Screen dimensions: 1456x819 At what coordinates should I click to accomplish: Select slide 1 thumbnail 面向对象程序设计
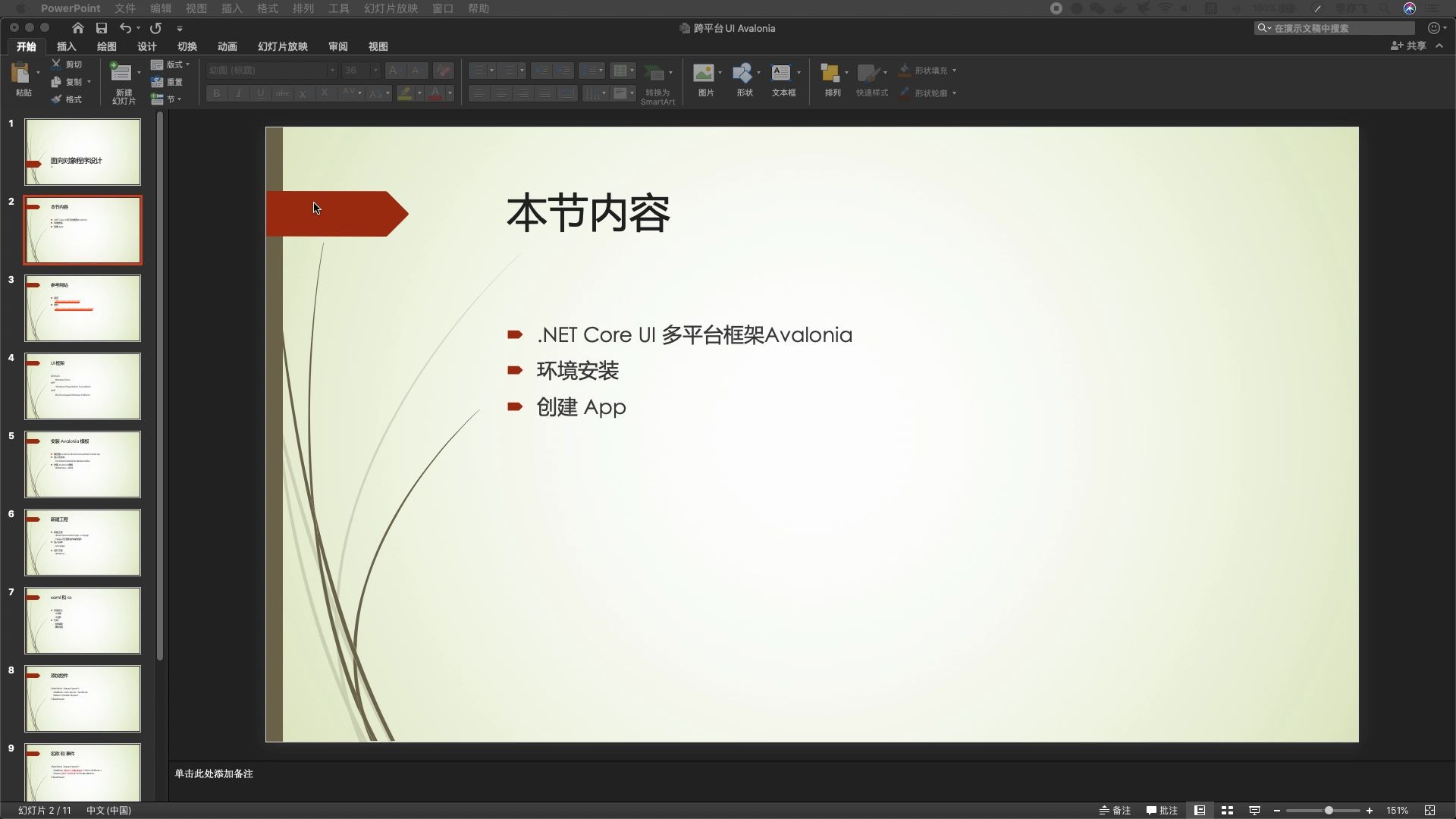point(83,152)
